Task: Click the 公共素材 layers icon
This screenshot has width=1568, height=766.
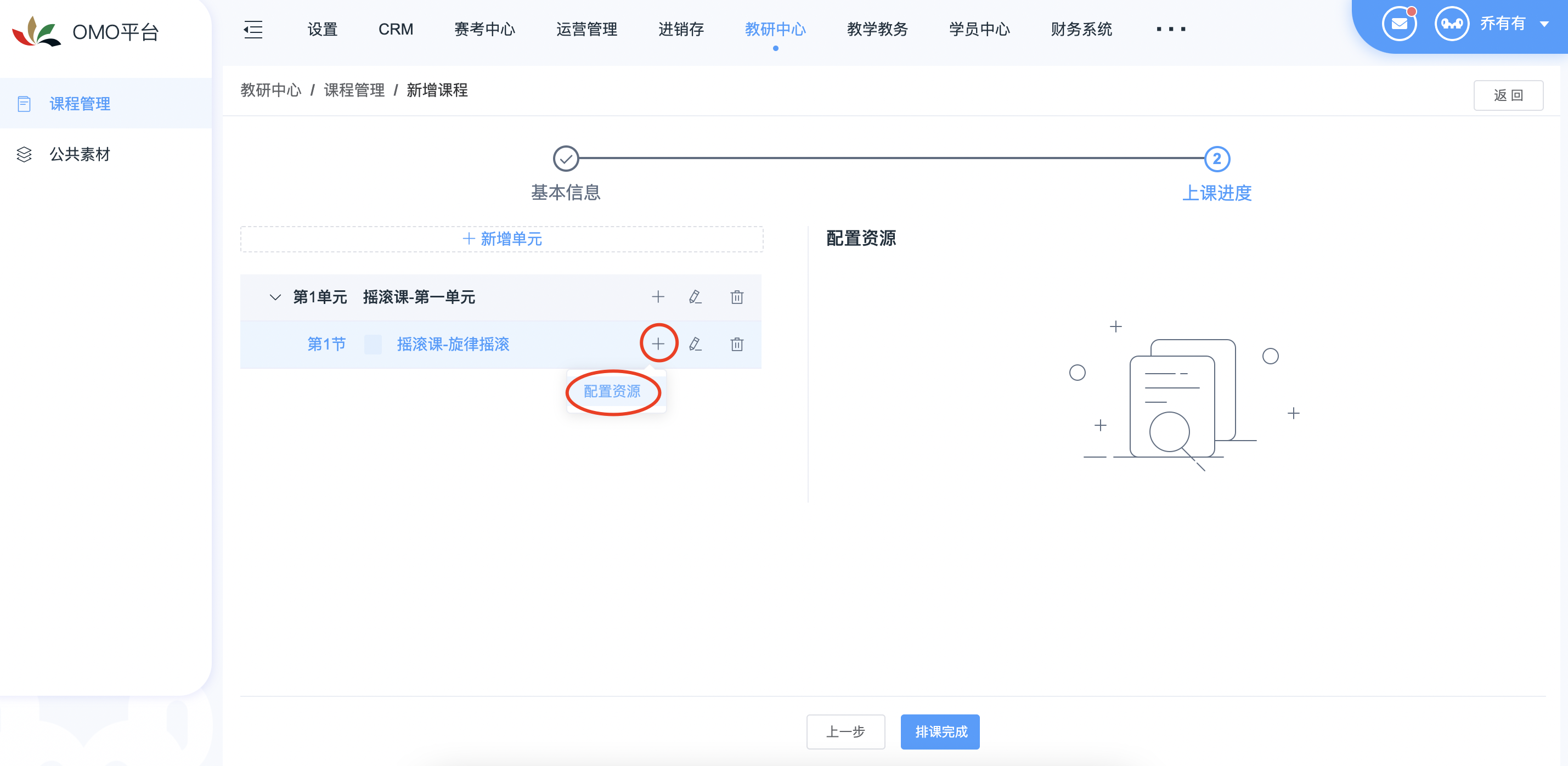Action: (x=24, y=154)
